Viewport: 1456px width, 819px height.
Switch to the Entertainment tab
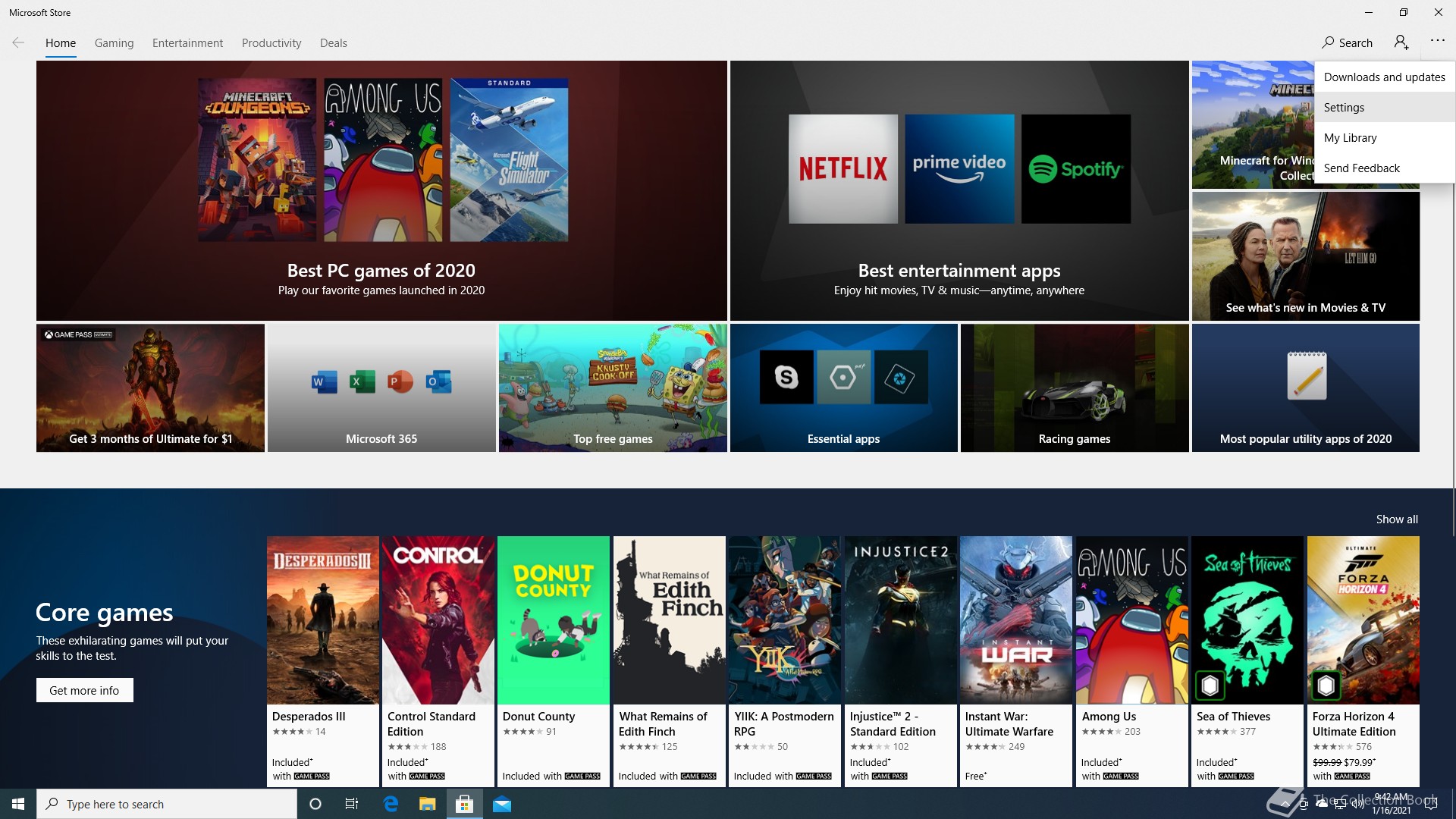(x=187, y=43)
